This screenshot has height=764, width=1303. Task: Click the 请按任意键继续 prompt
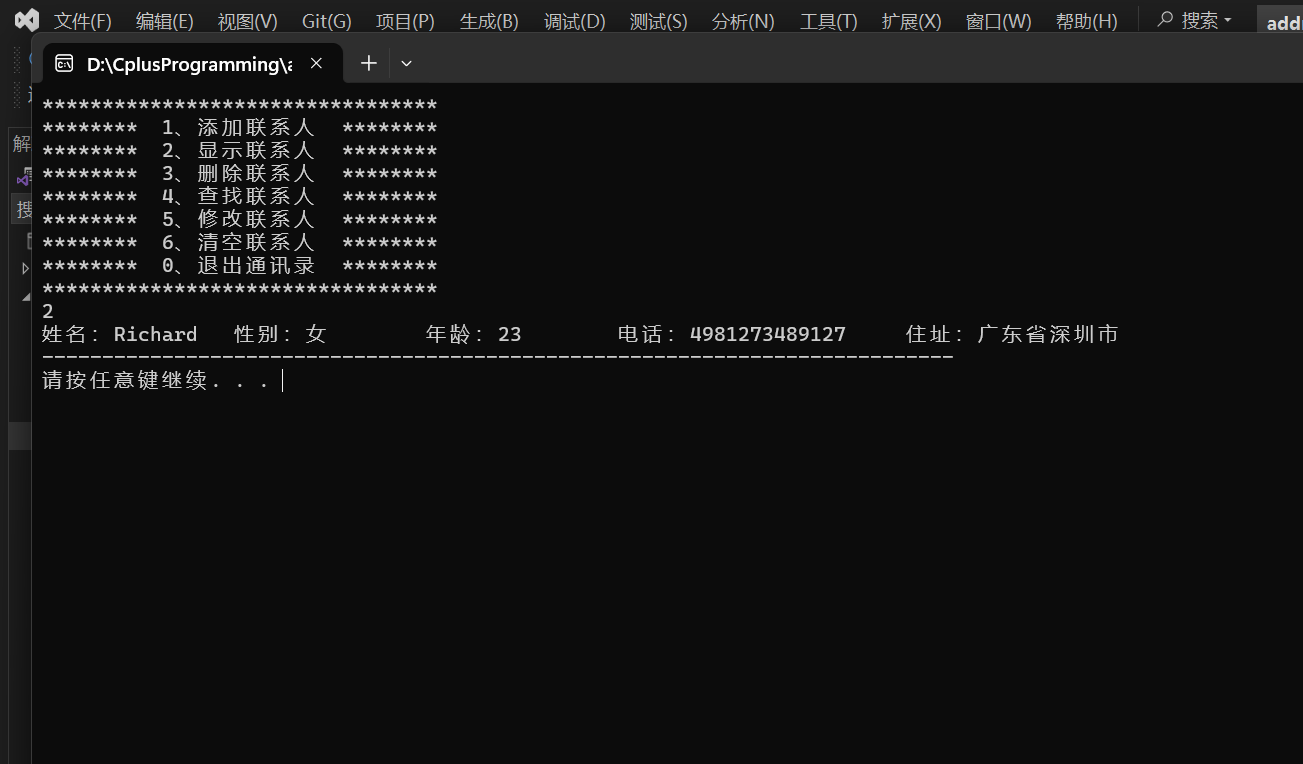(x=155, y=381)
